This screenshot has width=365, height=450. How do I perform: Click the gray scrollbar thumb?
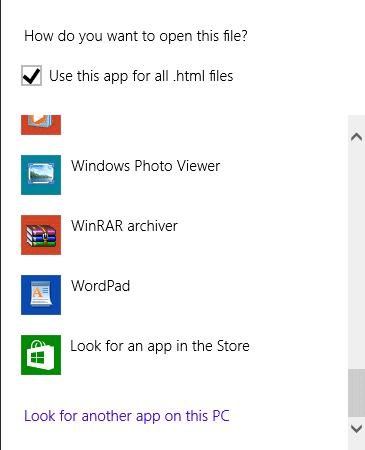[x=356, y=393]
